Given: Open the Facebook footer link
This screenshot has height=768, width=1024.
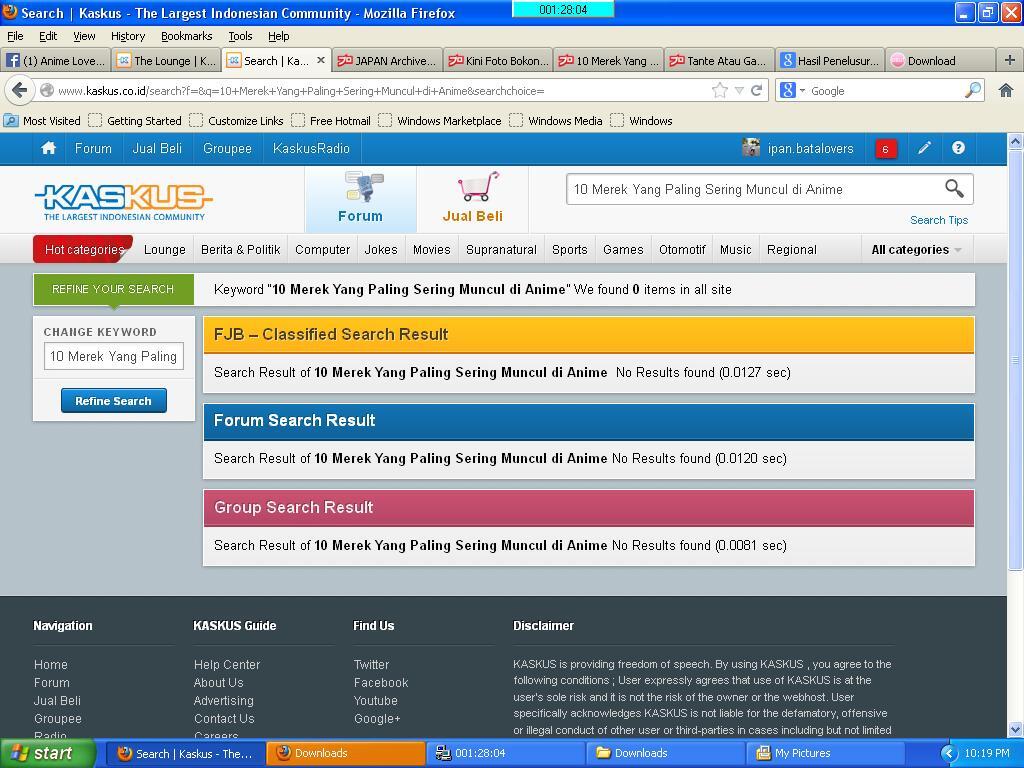Looking at the screenshot, I should 381,682.
